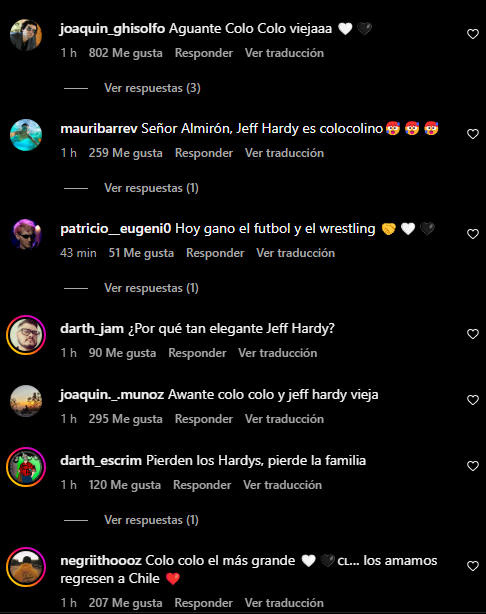This screenshot has height=614, width=486.
Task: Tap the heart on darth_jam's comment
Action: point(473,334)
